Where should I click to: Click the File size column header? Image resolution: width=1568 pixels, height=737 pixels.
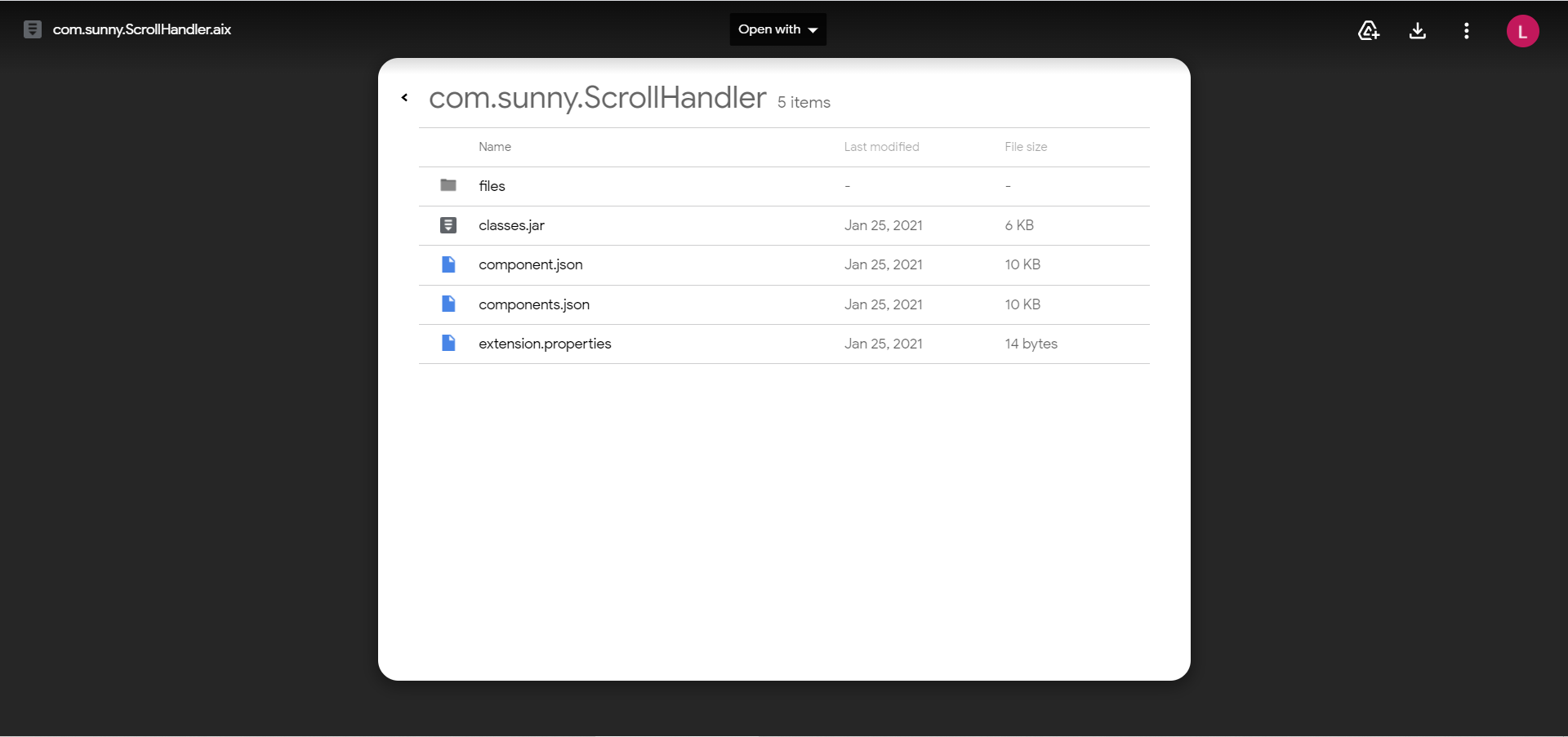pyautogui.click(x=1026, y=146)
